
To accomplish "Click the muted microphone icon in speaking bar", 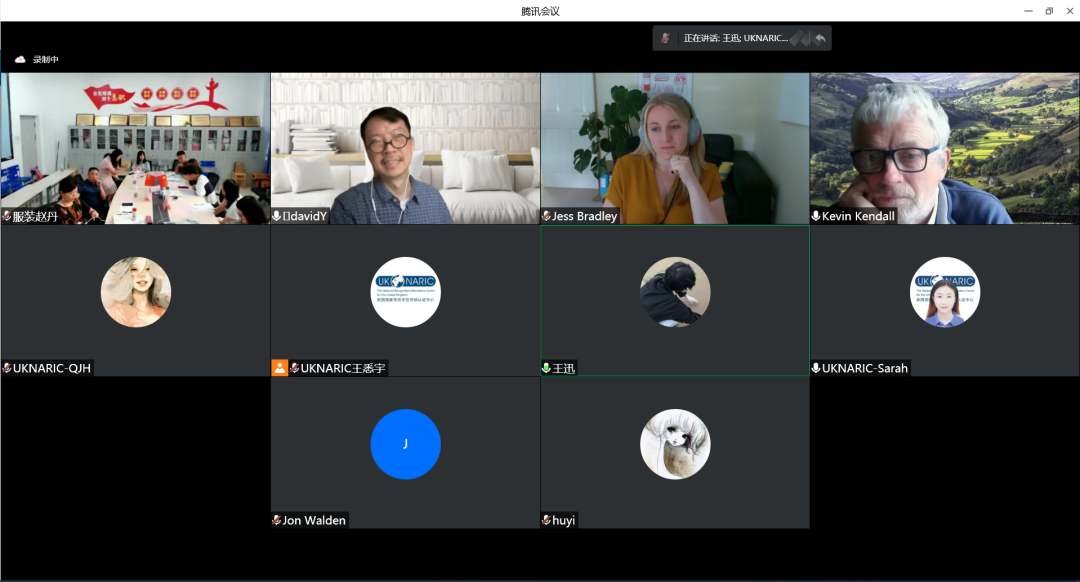I will [x=666, y=38].
